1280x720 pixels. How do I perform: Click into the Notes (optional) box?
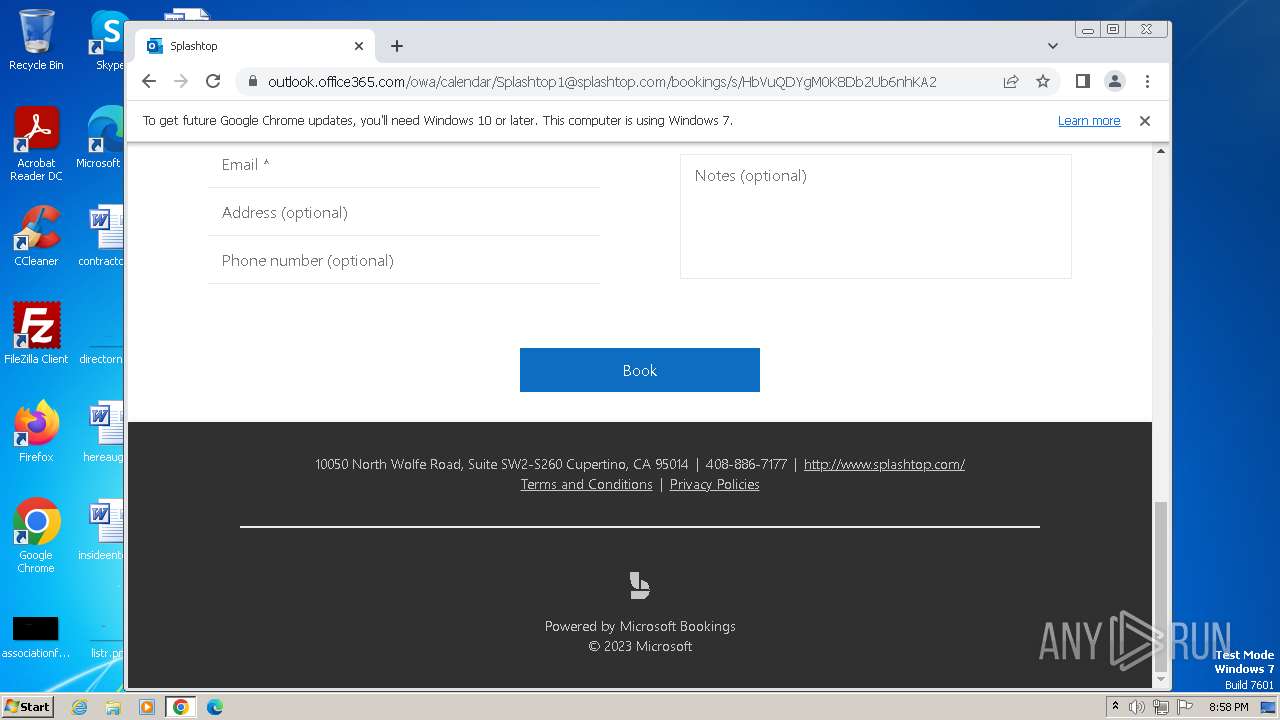pyautogui.click(x=876, y=216)
